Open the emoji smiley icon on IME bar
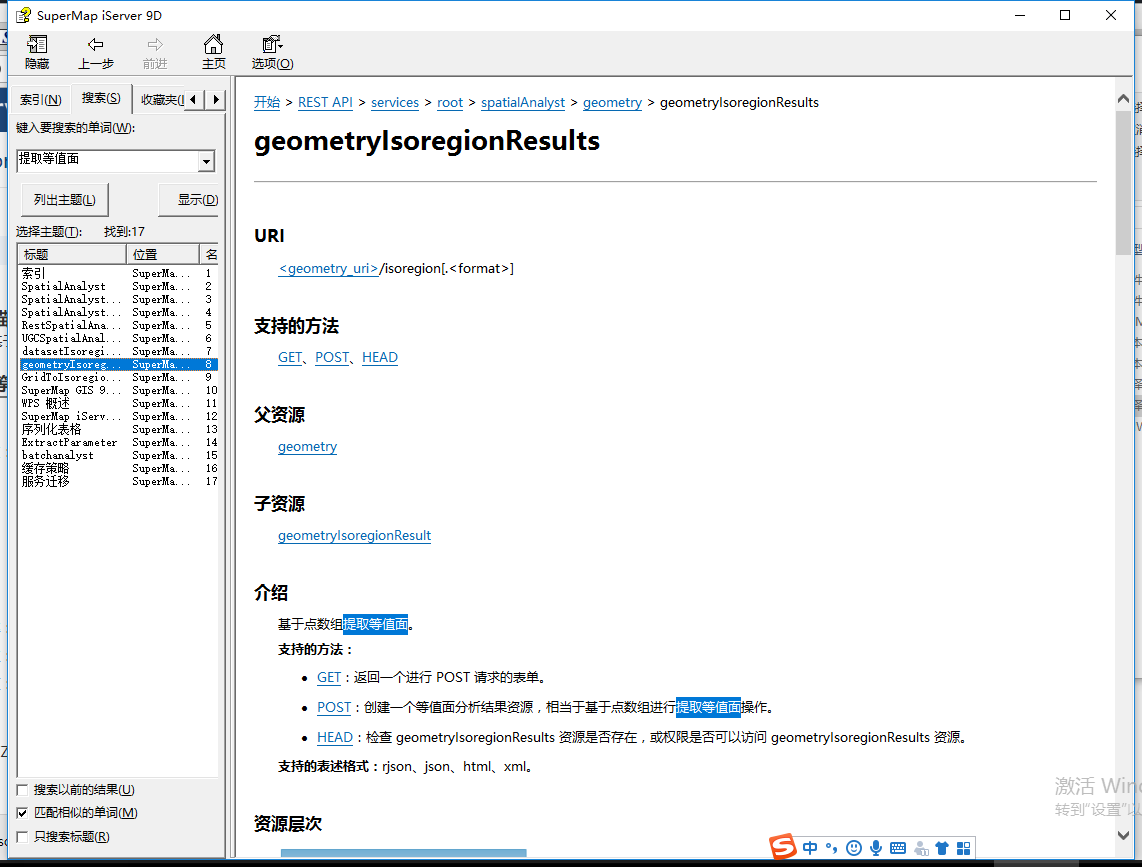The height and width of the screenshot is (867, 1142). click(x=854, y=848)
